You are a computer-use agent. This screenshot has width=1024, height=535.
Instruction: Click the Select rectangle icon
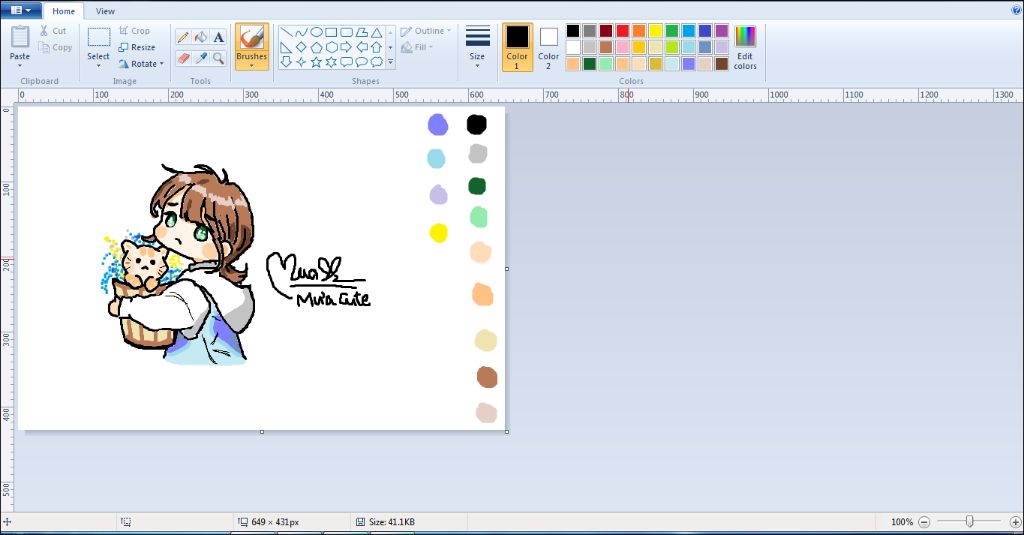tap(99, 37)
